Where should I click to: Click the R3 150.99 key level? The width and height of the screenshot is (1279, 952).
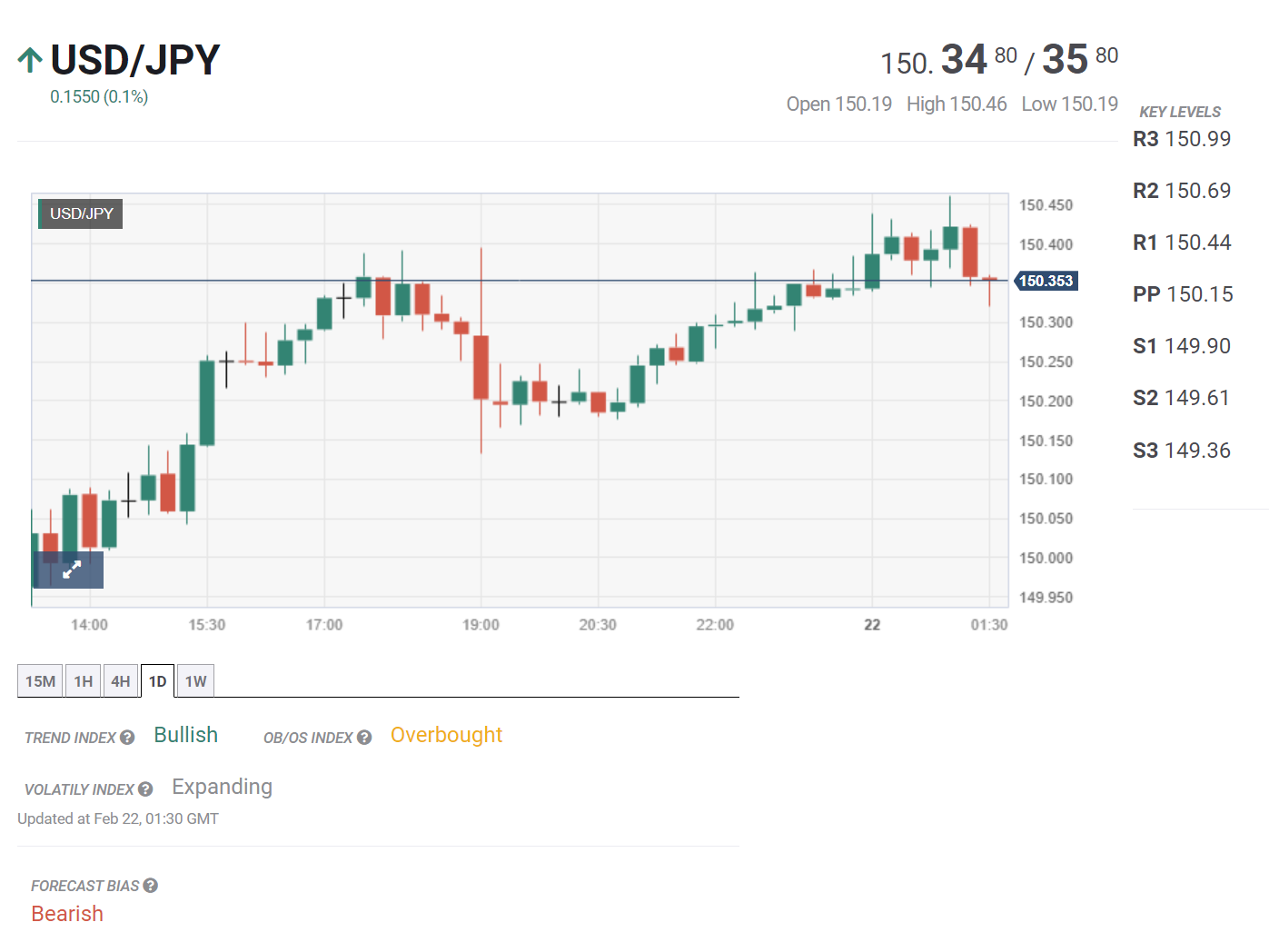click(x=1182, y=139)
